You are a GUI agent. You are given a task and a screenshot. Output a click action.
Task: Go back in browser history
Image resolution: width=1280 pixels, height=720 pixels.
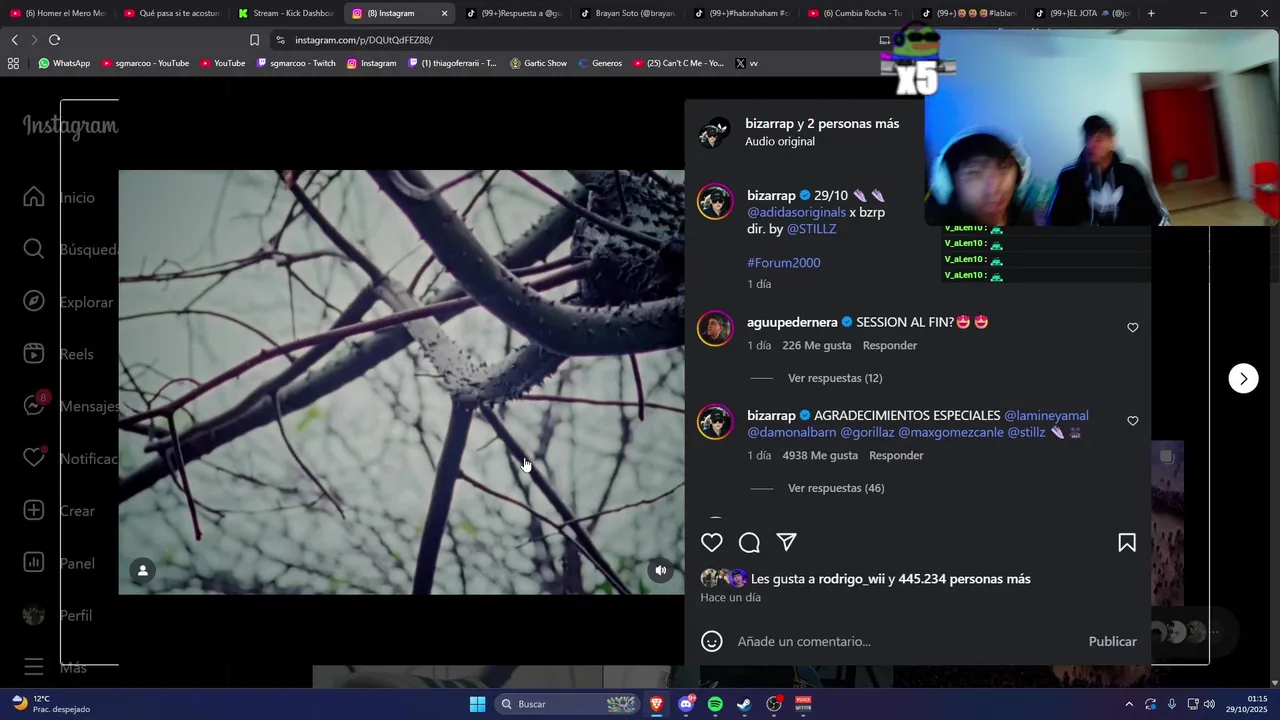(x=14, y=40)
